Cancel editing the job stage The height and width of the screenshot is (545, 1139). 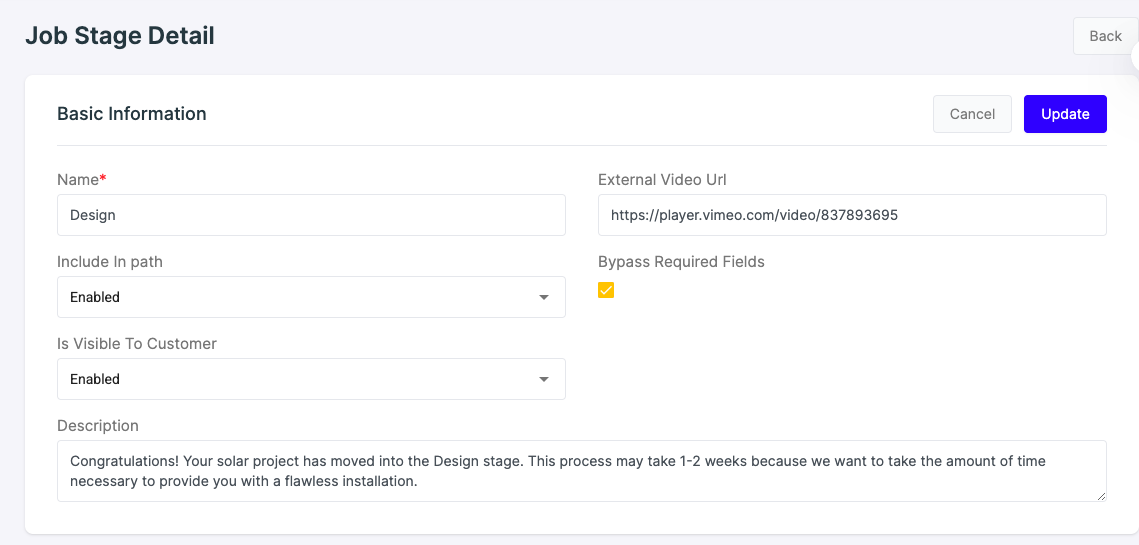pos(972,114)
